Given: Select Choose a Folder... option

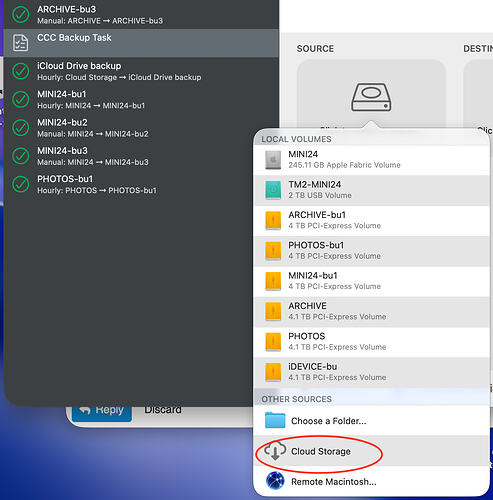Looking at the screenshot, I should 371,421.
